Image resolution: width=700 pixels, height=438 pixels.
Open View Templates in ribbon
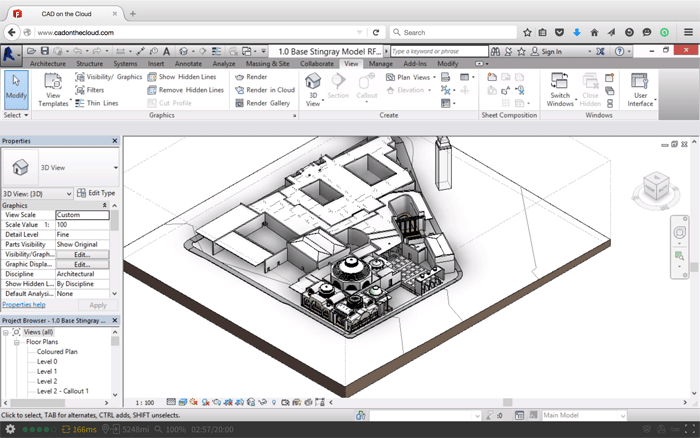[x=53, y=90]
